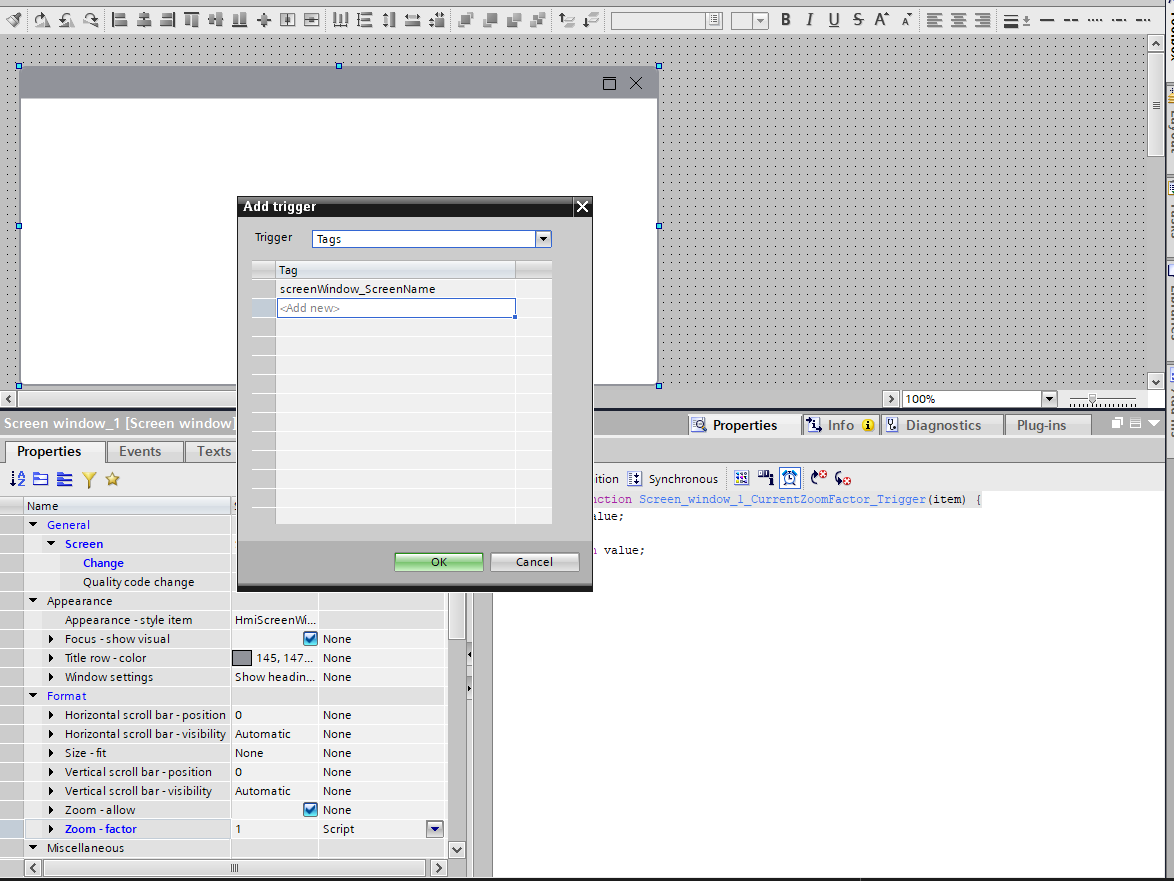Click the format painter brush icon
Viewport: 1174px width, 881px height.
click(x=13, y=20)
